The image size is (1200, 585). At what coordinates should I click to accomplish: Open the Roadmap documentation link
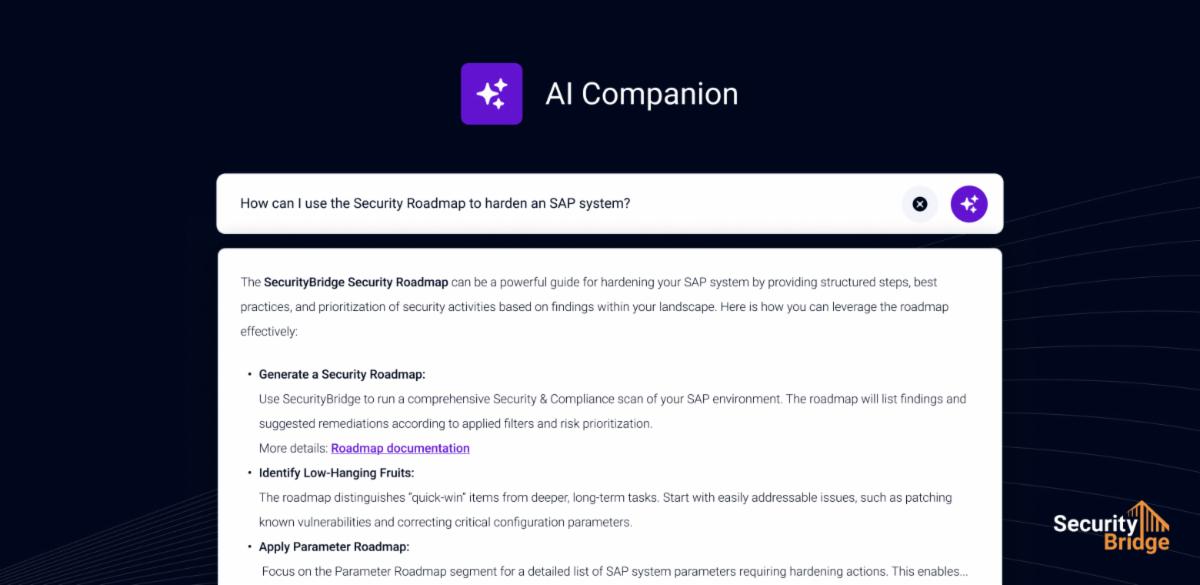pos(400,448)
